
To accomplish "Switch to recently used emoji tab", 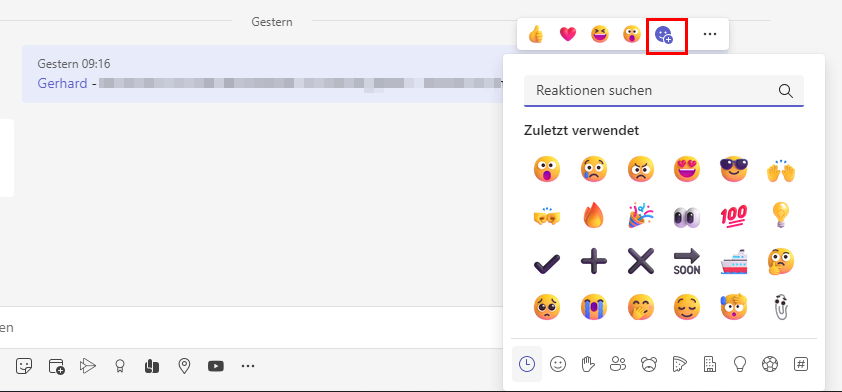I will point(527,365).
